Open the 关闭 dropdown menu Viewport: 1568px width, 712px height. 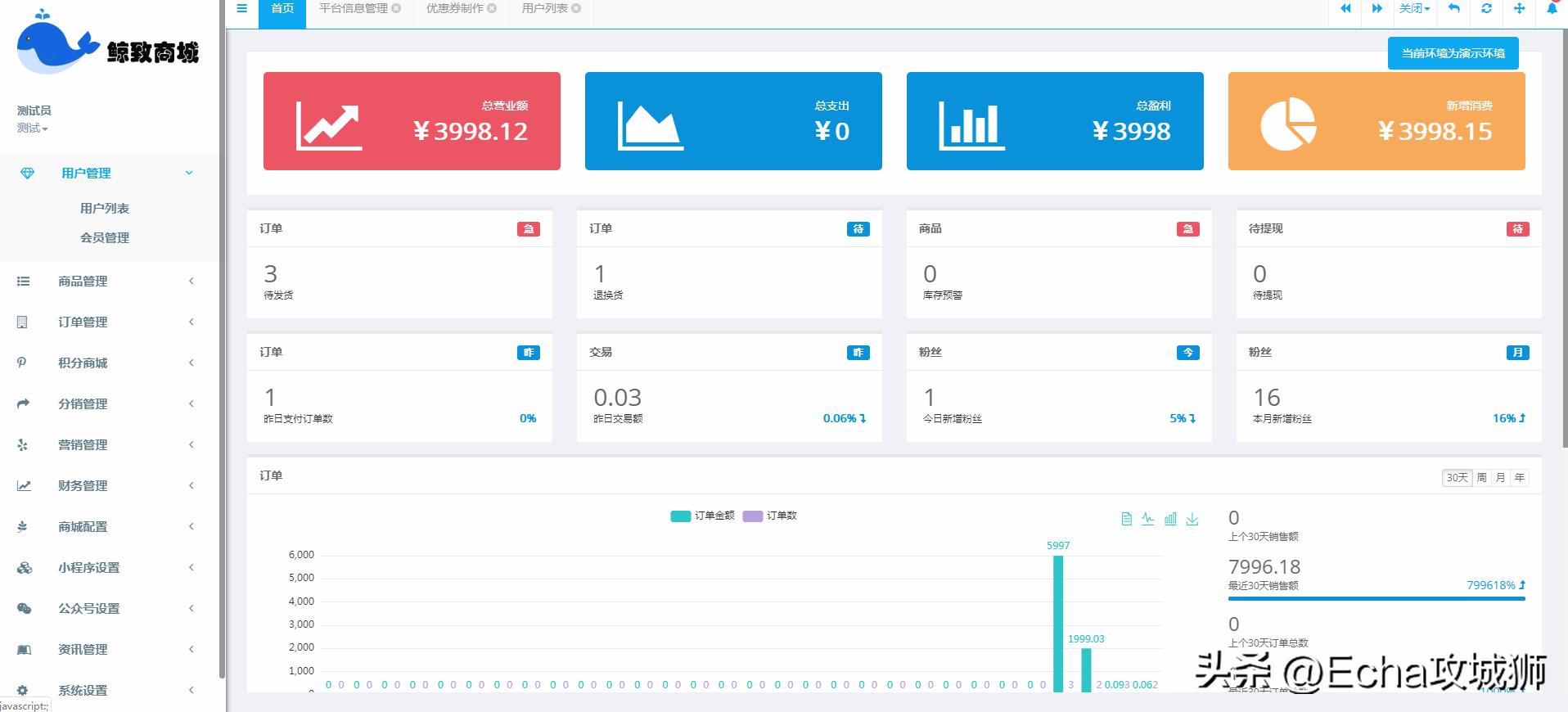point(1414,9)
